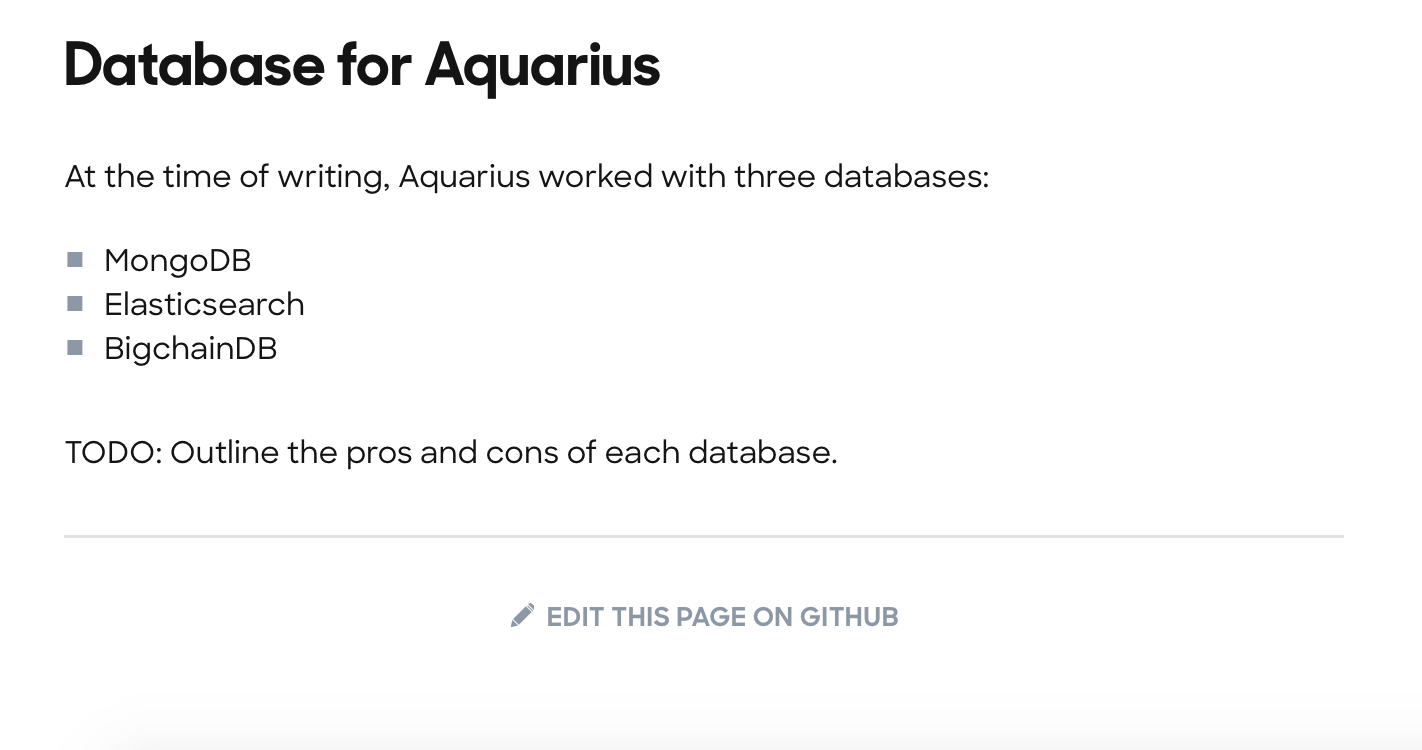Screen dimensions: 1422x750
Task: Select the Elasticsearch list item text
Action: [204, 304]
